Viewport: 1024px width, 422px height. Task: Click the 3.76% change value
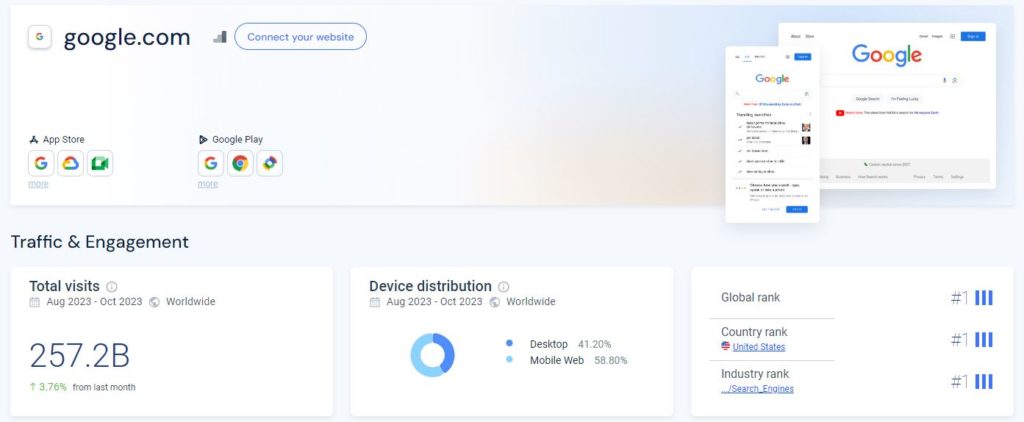53,387
